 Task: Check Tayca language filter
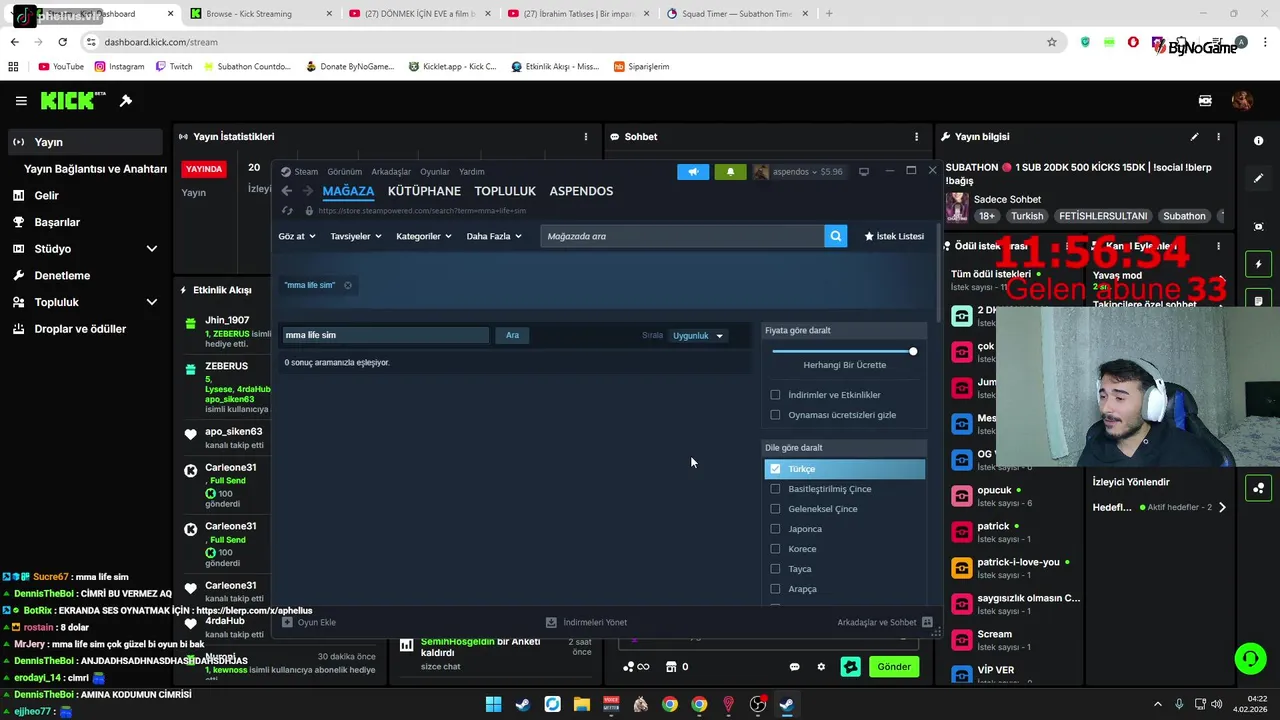775,569
